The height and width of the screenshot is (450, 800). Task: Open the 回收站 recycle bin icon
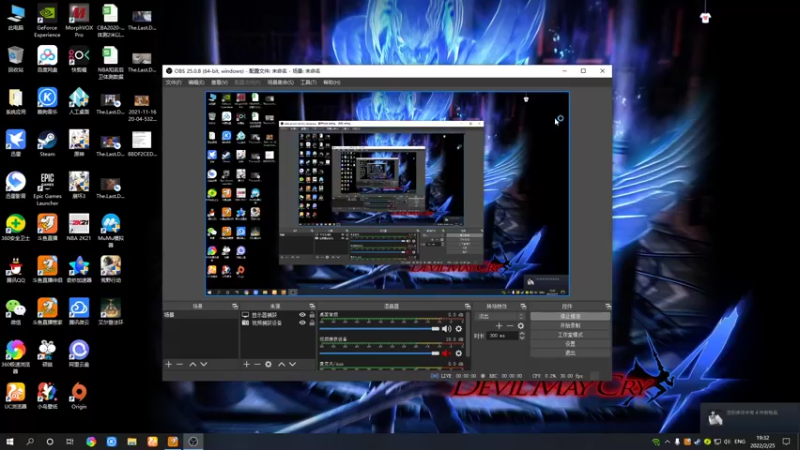coord(16,59)
